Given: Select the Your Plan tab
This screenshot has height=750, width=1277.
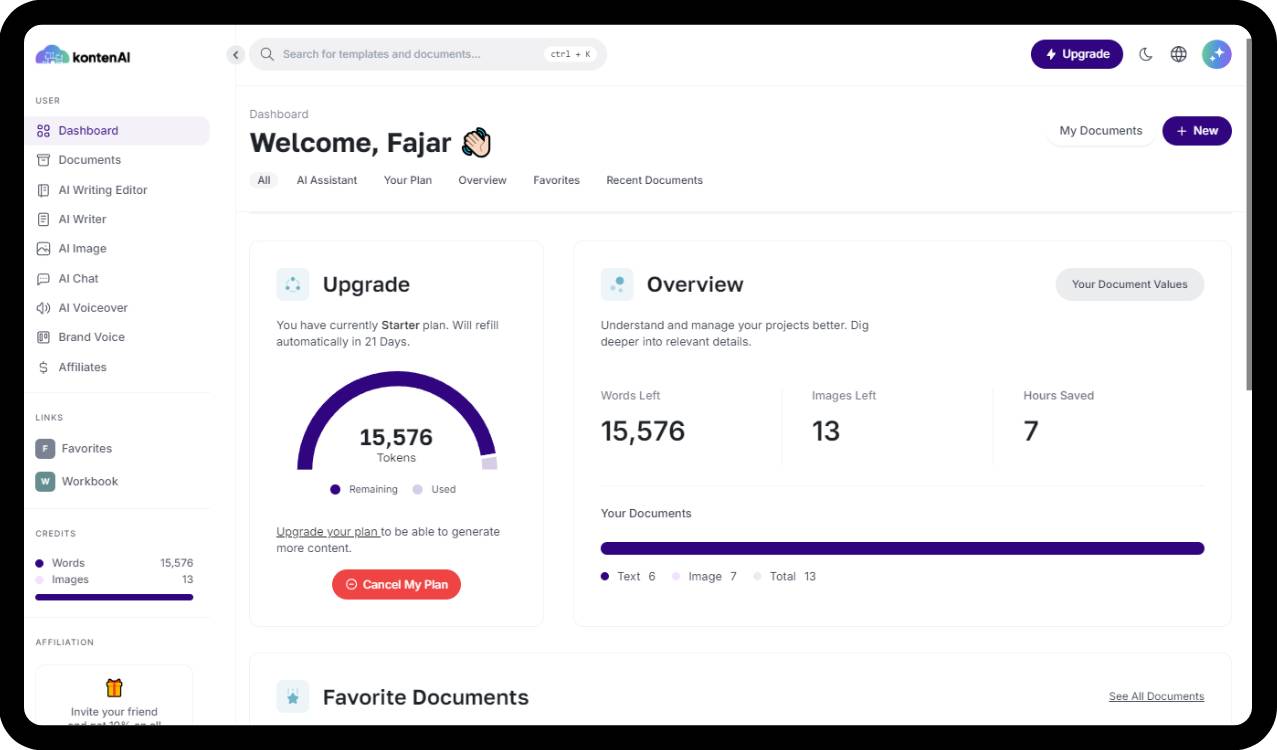Looking at the screenshot, I should [408, 180].
